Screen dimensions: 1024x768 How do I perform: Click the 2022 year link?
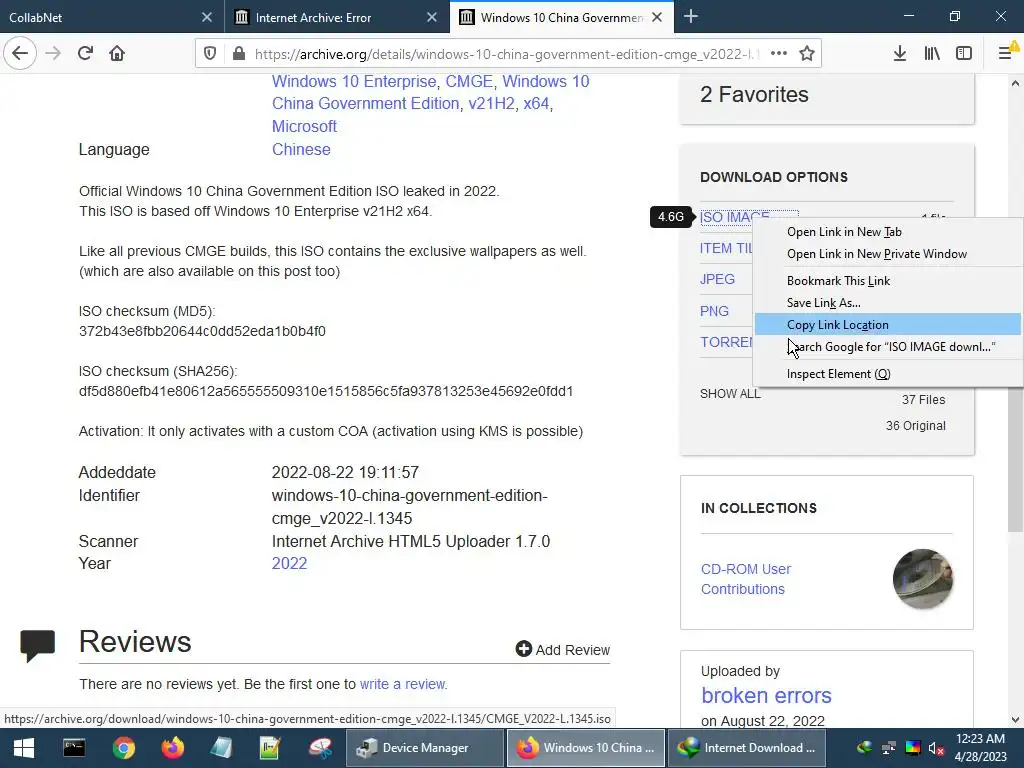coord(289,564)
